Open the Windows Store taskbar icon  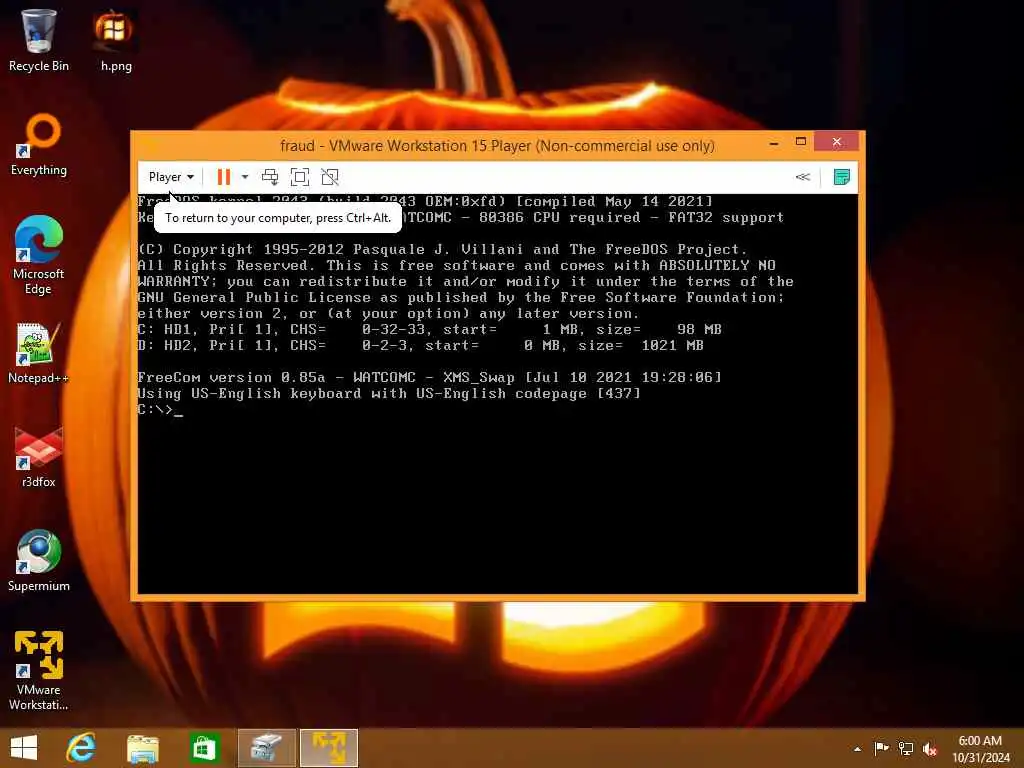204,748
